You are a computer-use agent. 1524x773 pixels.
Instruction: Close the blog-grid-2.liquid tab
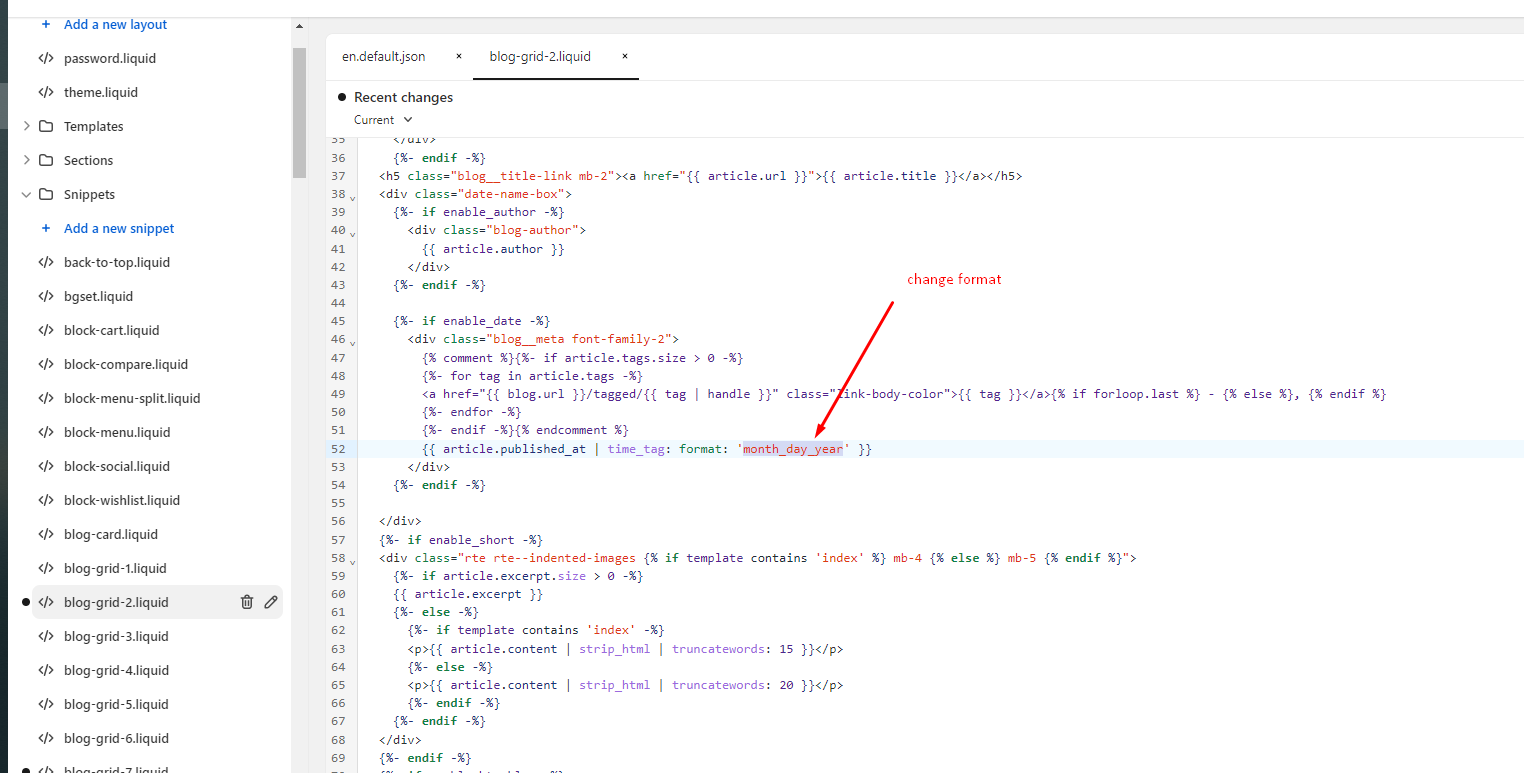[x=625, y=56]
